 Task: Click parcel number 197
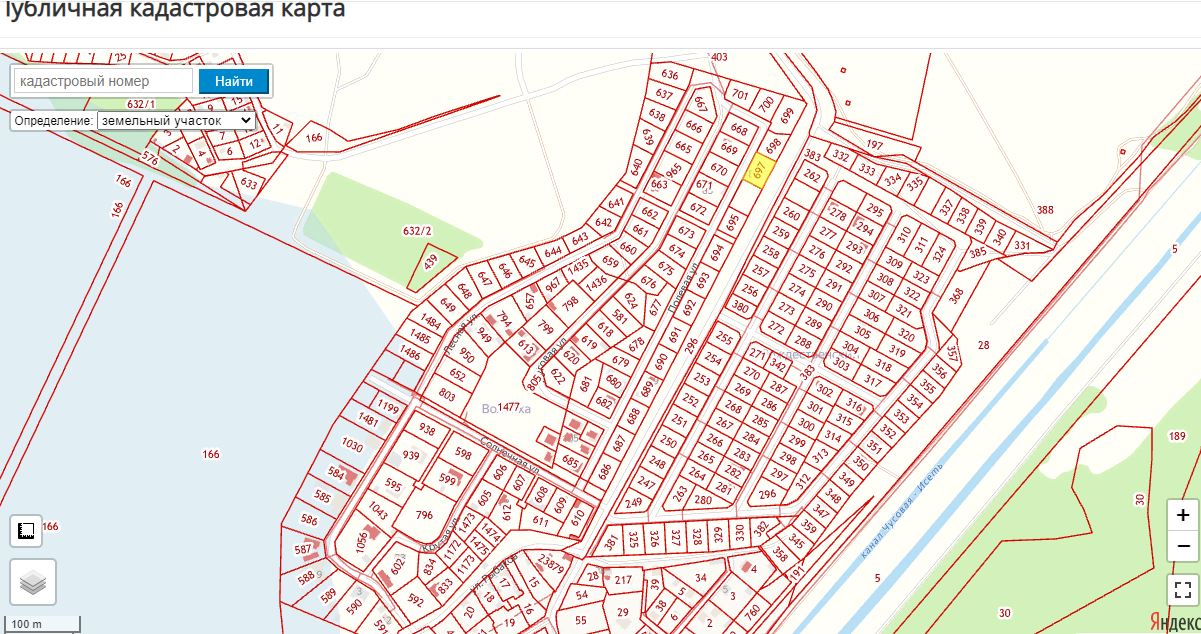pos(875,146)
